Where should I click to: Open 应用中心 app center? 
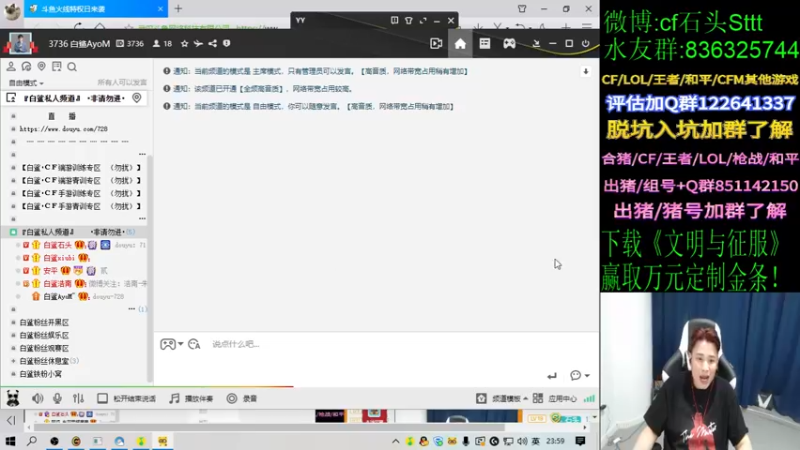555,398
